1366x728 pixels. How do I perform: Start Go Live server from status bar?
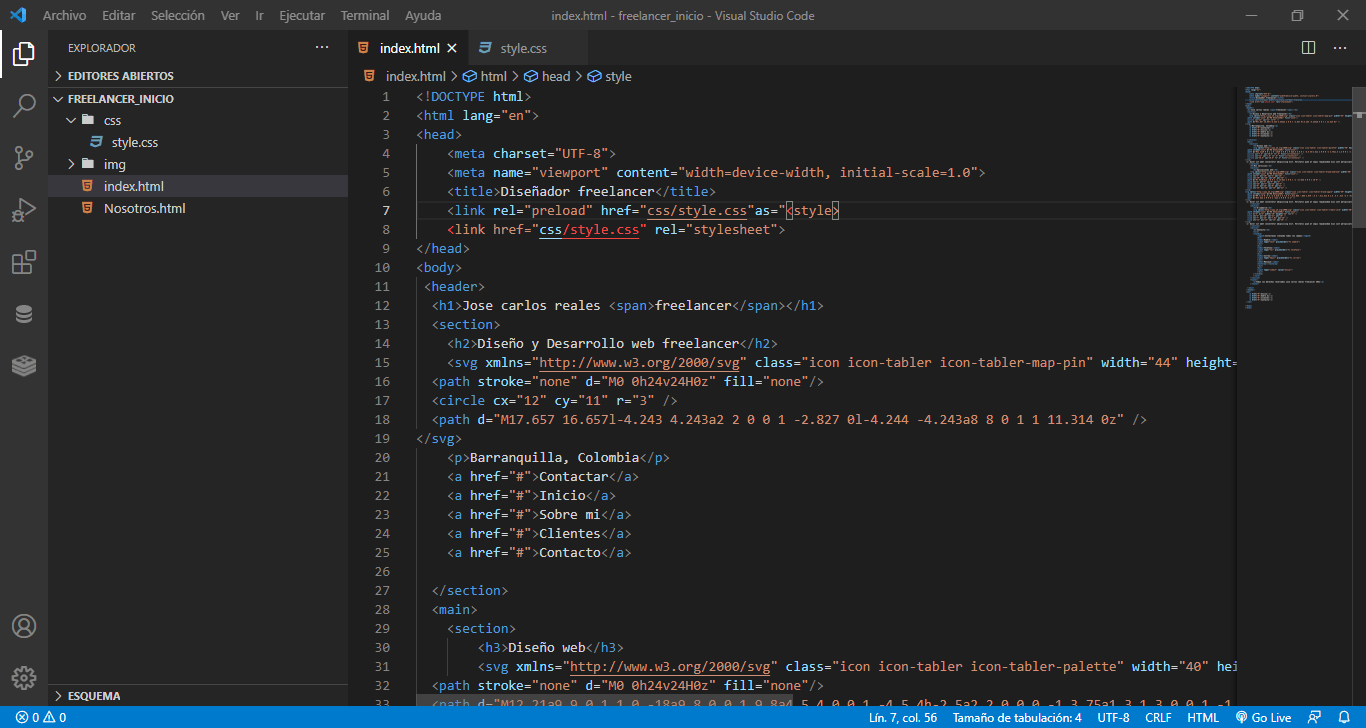1263,717
